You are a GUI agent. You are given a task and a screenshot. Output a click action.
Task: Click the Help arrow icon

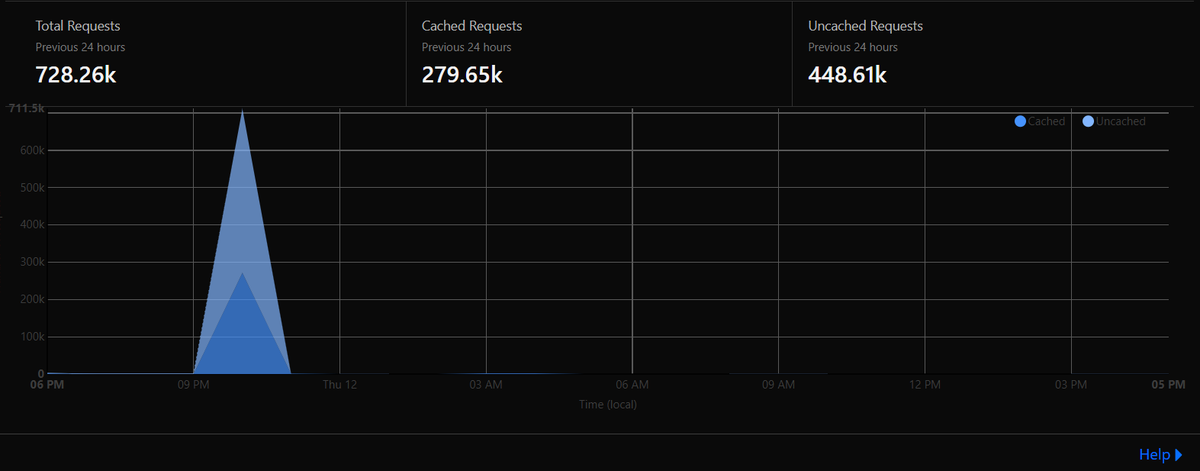1178,456
